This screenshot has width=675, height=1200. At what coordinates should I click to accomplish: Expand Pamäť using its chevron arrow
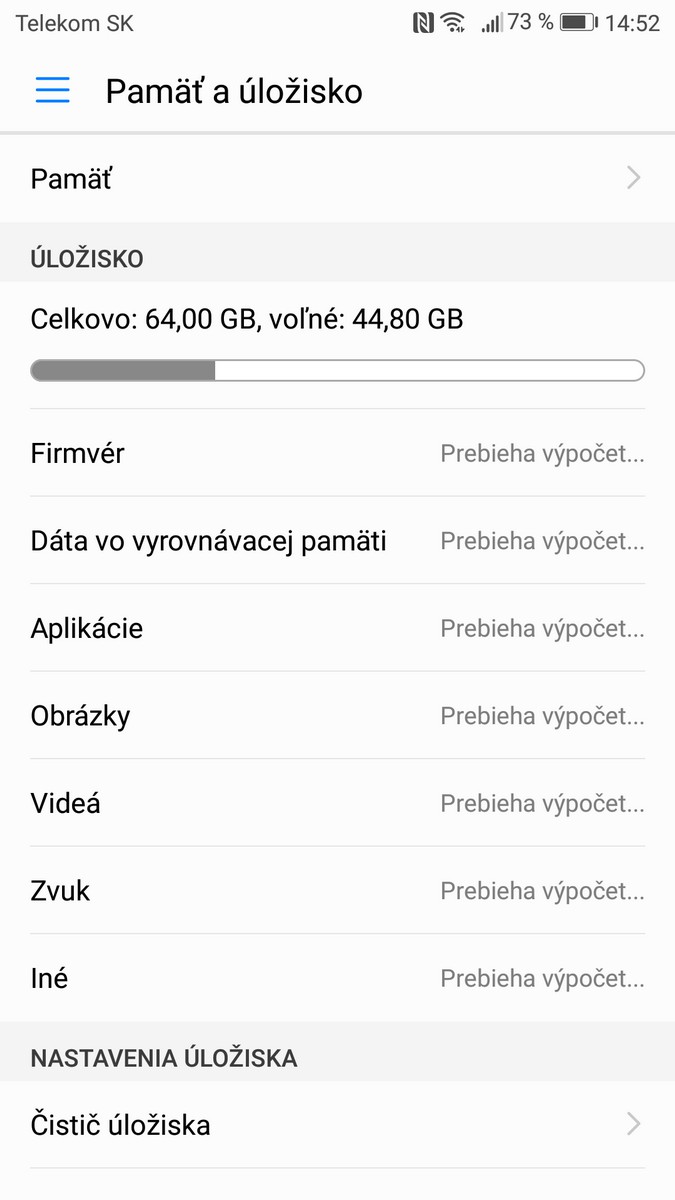point(633,179)
